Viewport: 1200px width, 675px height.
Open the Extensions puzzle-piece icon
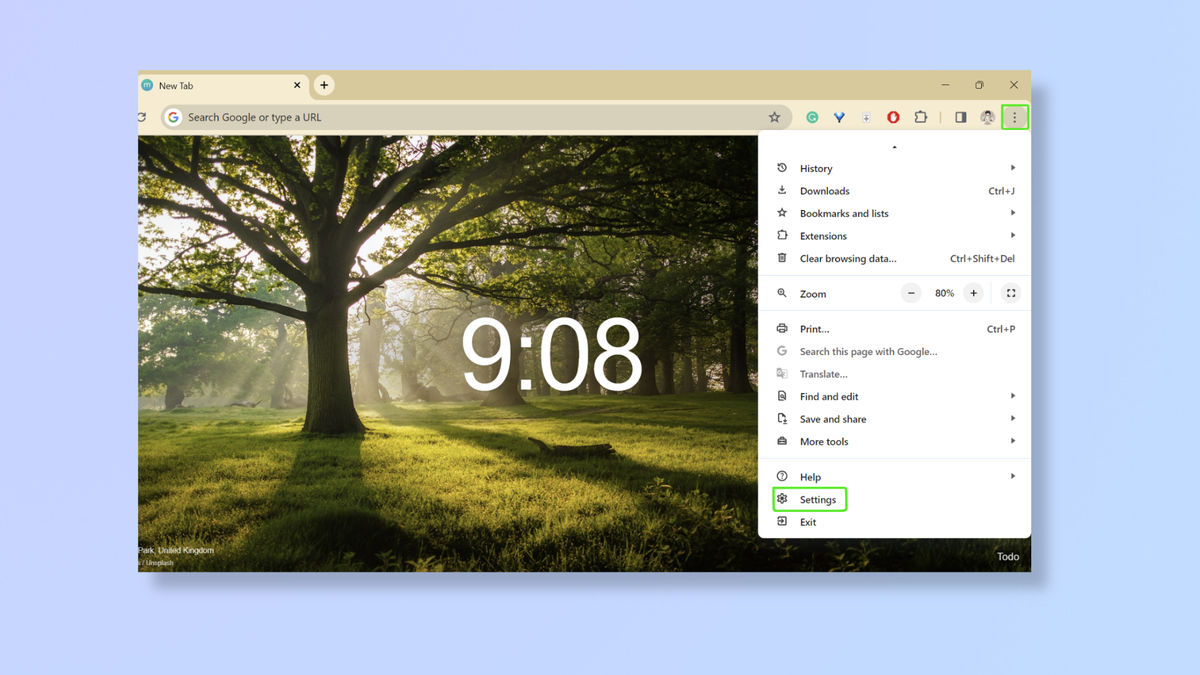(921, 117)
